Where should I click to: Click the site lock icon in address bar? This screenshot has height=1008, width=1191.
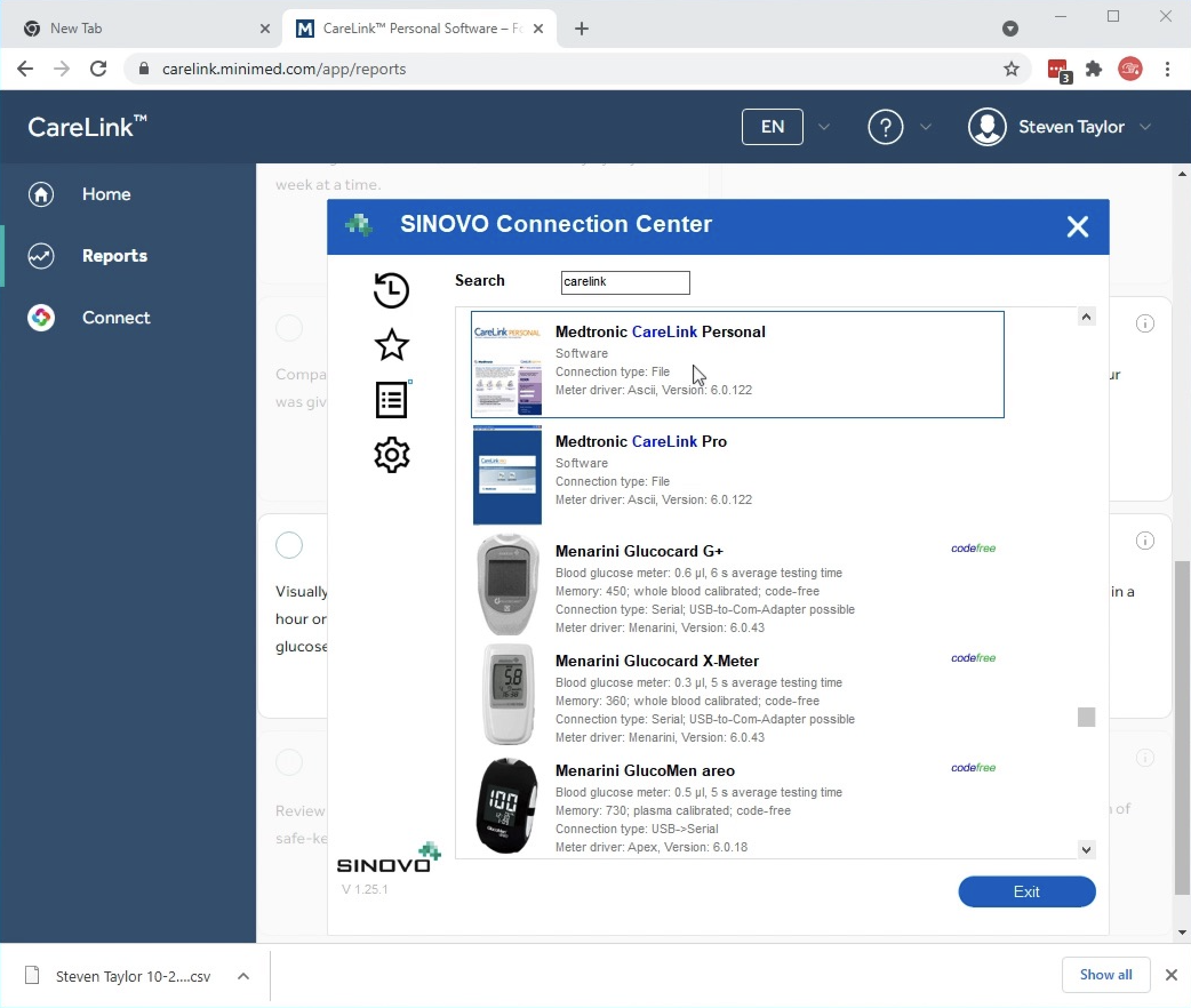pyautogui.click(x=144, y=69)
